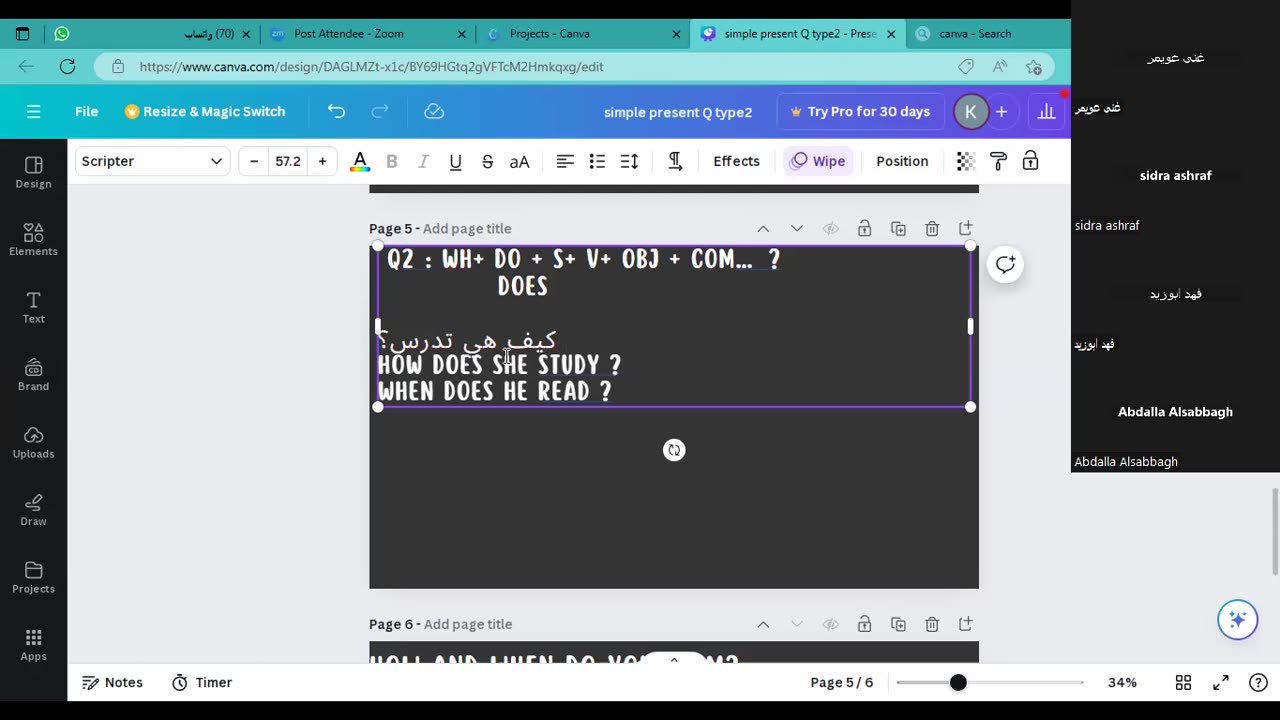Lock Page 5
1280x720 pixels.
[864, 229]
